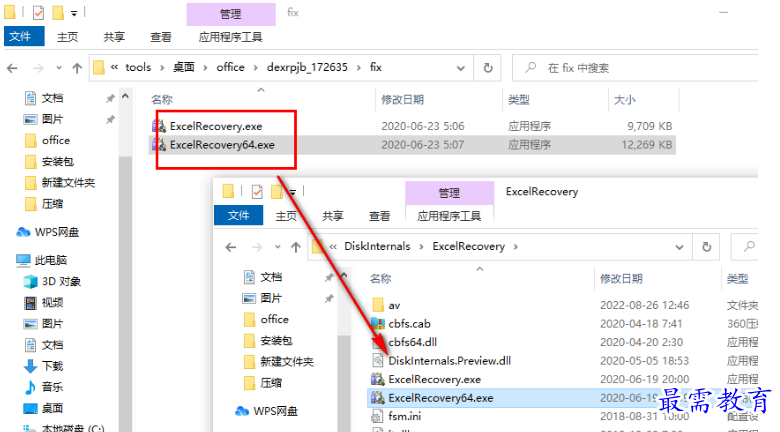
Task: Refresh the fix folder view
Action: click(x=488, y=68)
